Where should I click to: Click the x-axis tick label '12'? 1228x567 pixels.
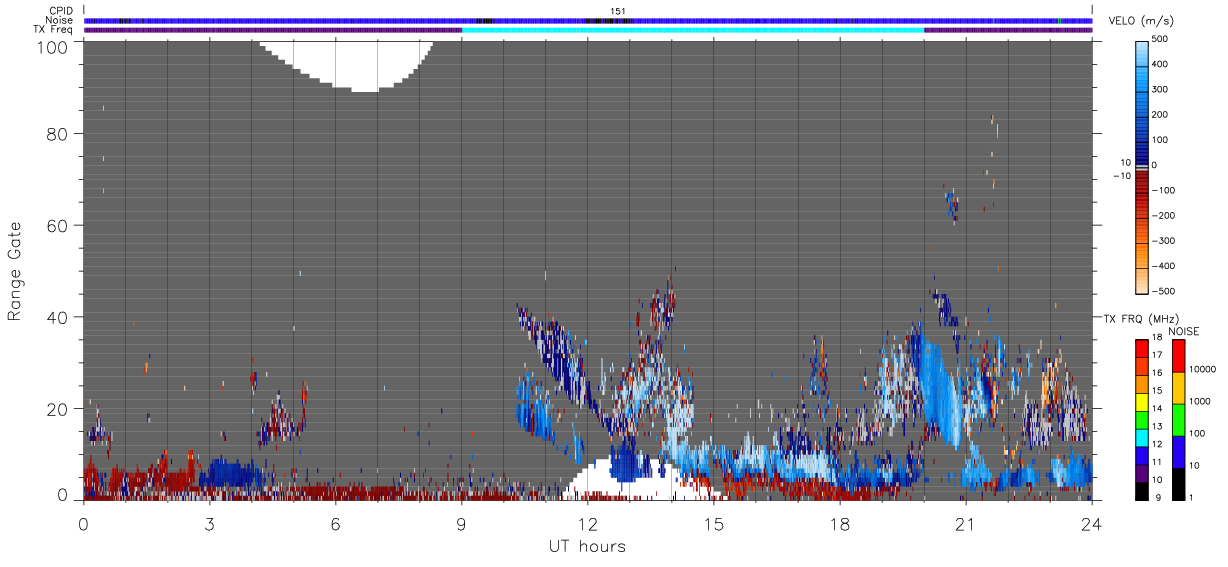pos(587,524)
